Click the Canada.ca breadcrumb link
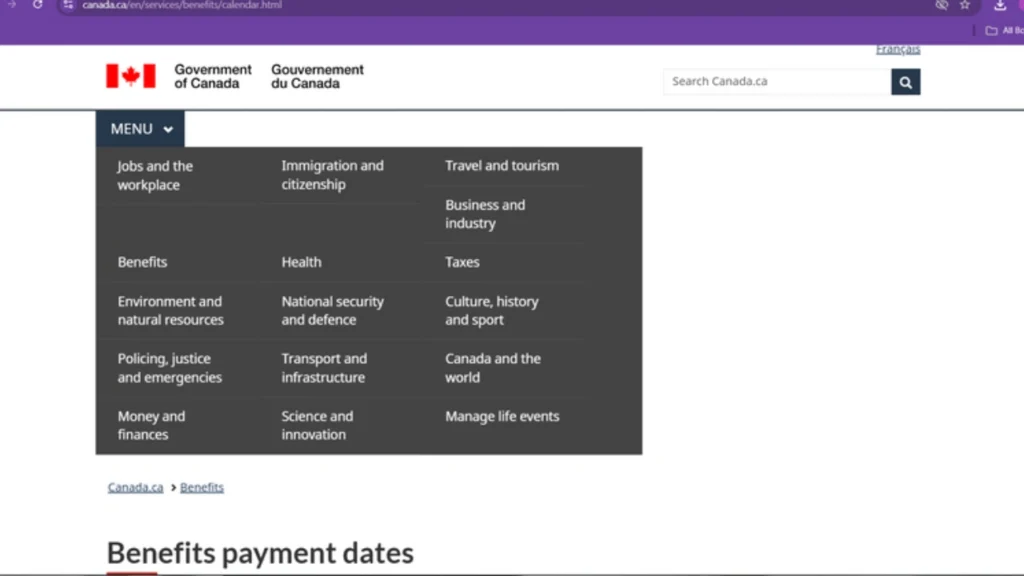This screenshot has width=1024, height=576. [x=135, y=488]
